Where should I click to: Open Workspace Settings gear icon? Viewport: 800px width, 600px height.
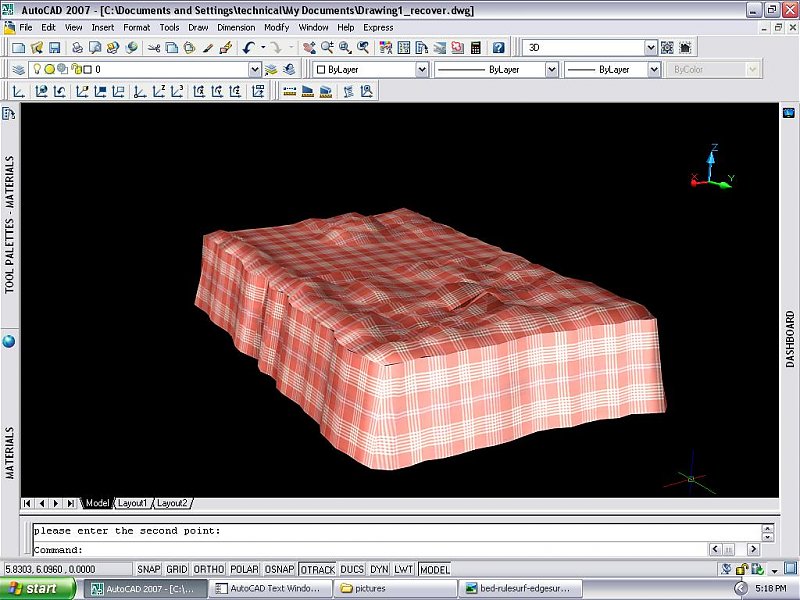[667, 47]
